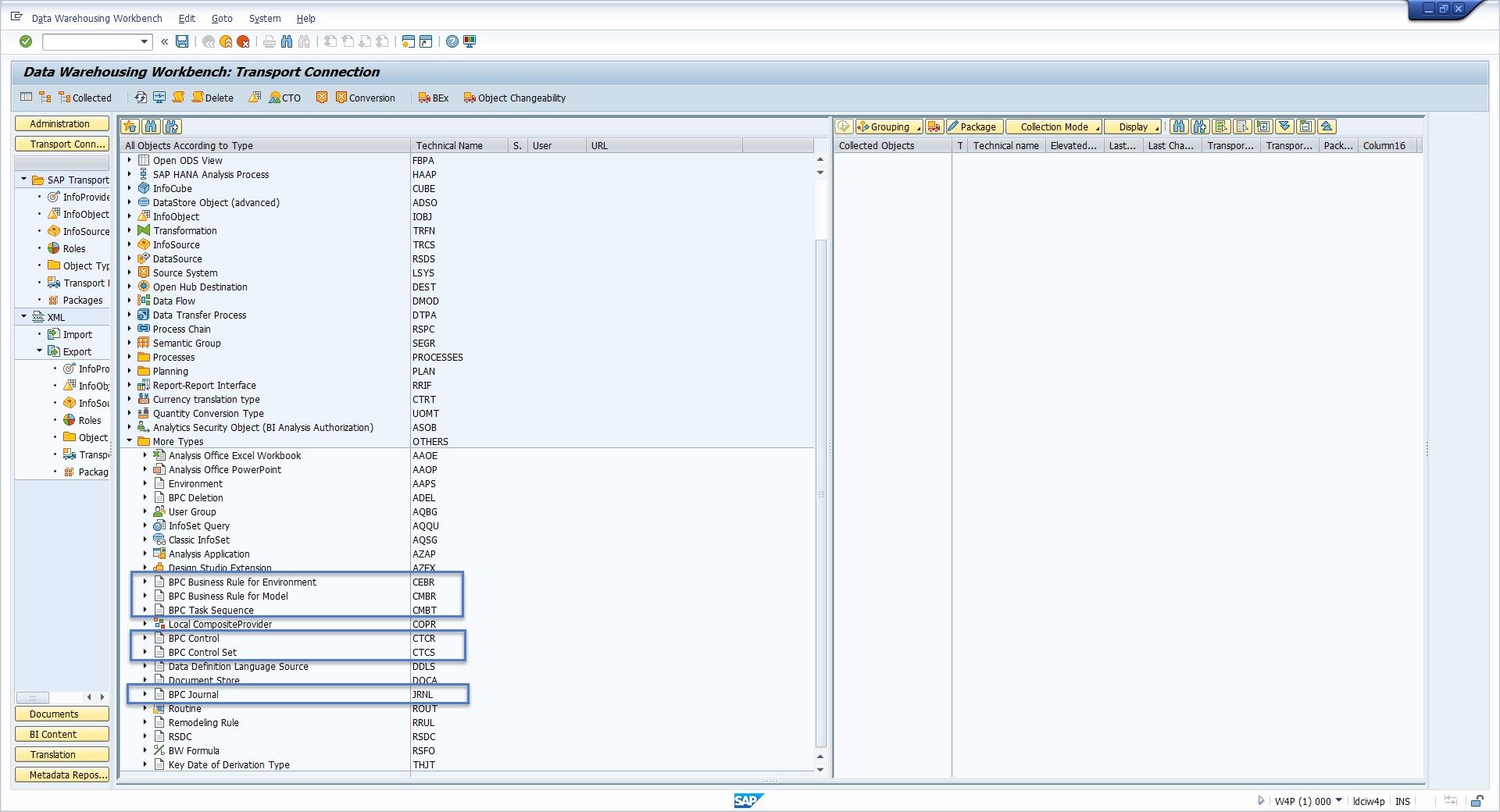
Task: Open the Display dropdown button
Action: pos(1133,126)
